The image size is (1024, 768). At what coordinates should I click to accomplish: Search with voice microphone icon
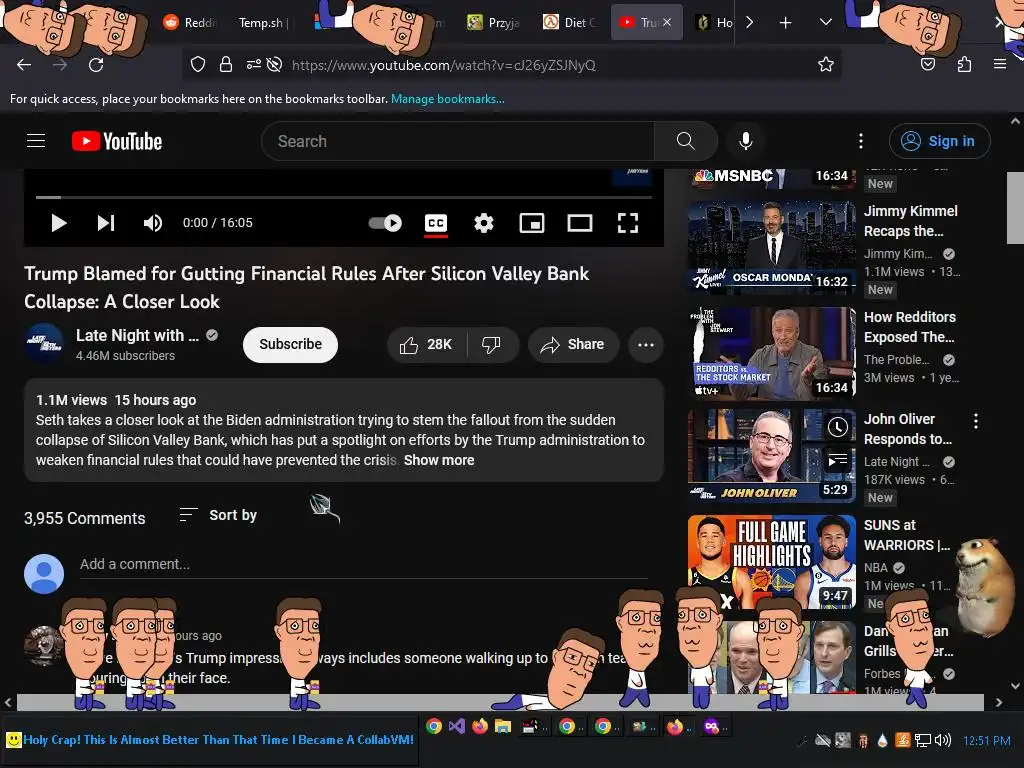[746, 141]
